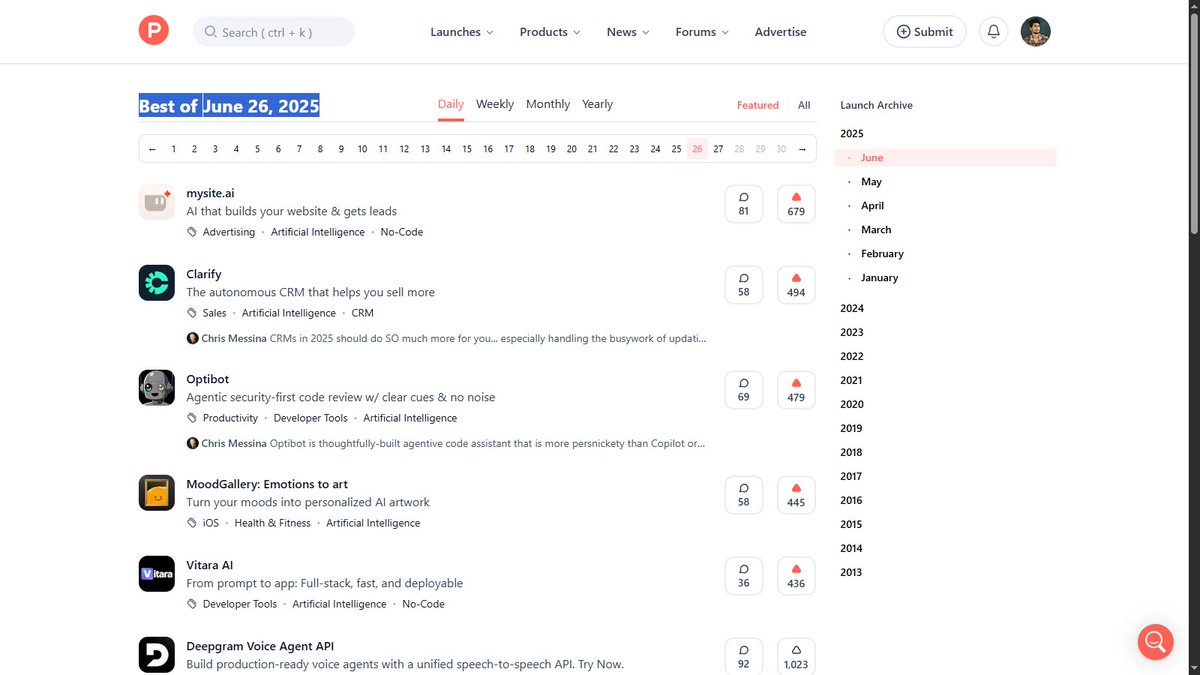Image resolution: width=1200 pixels, height=675 pixels.
Task: Open MoodGallery comments showing 58
Action: [744, 494]
